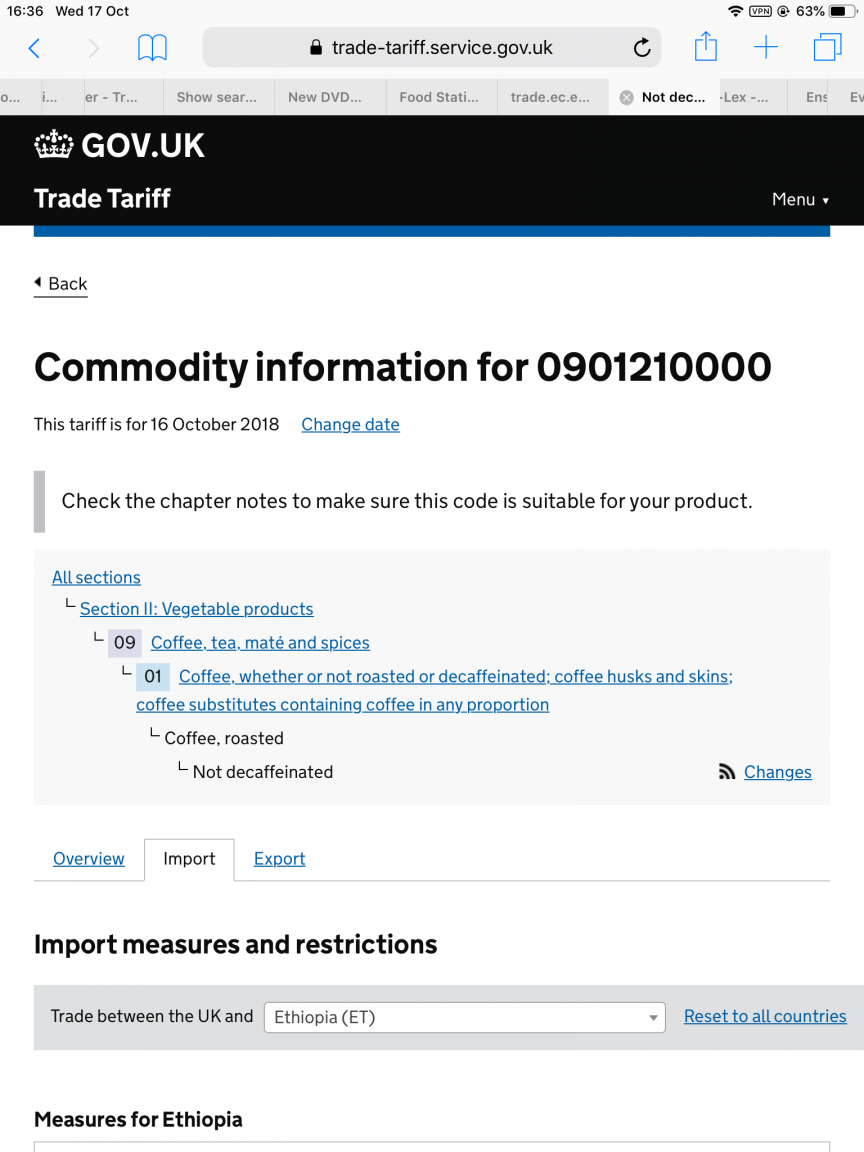Screen dimensions: 864x1152
Task: Open the share sheet icon
Action: pos(705,47)
